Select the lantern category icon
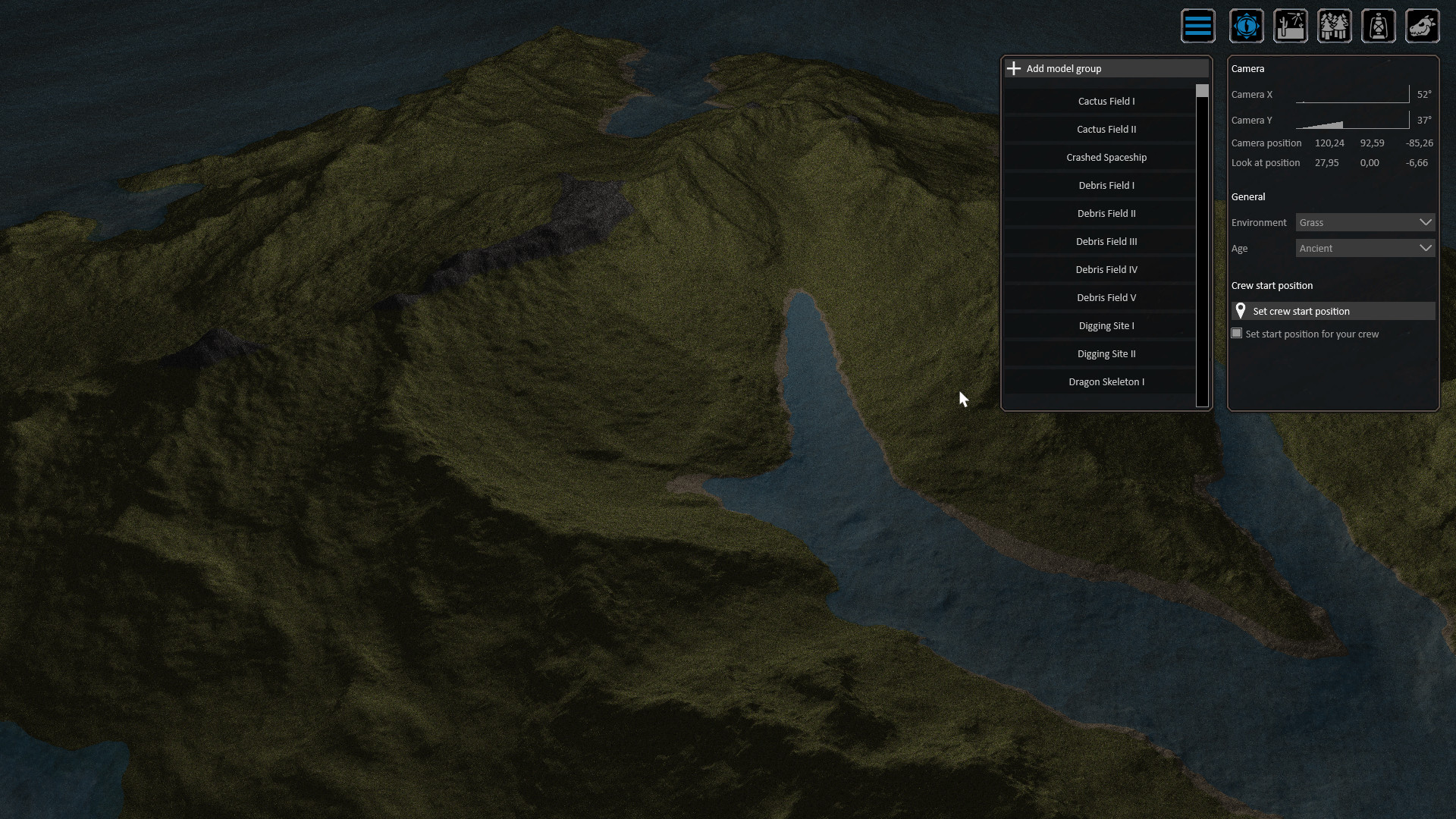Viewport: 1456px width, 819px height. click(1379, 25)
